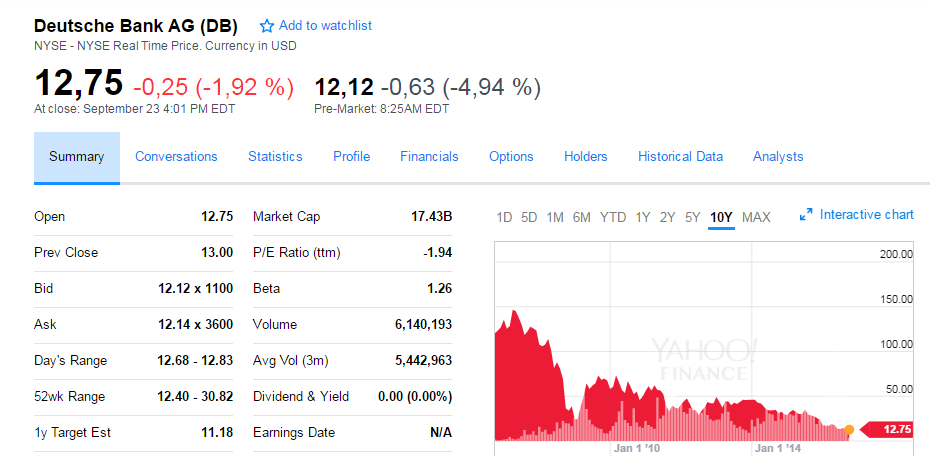Switch to the Statistics tab
The height and width of the screenshot is (464, 930).
275,156
